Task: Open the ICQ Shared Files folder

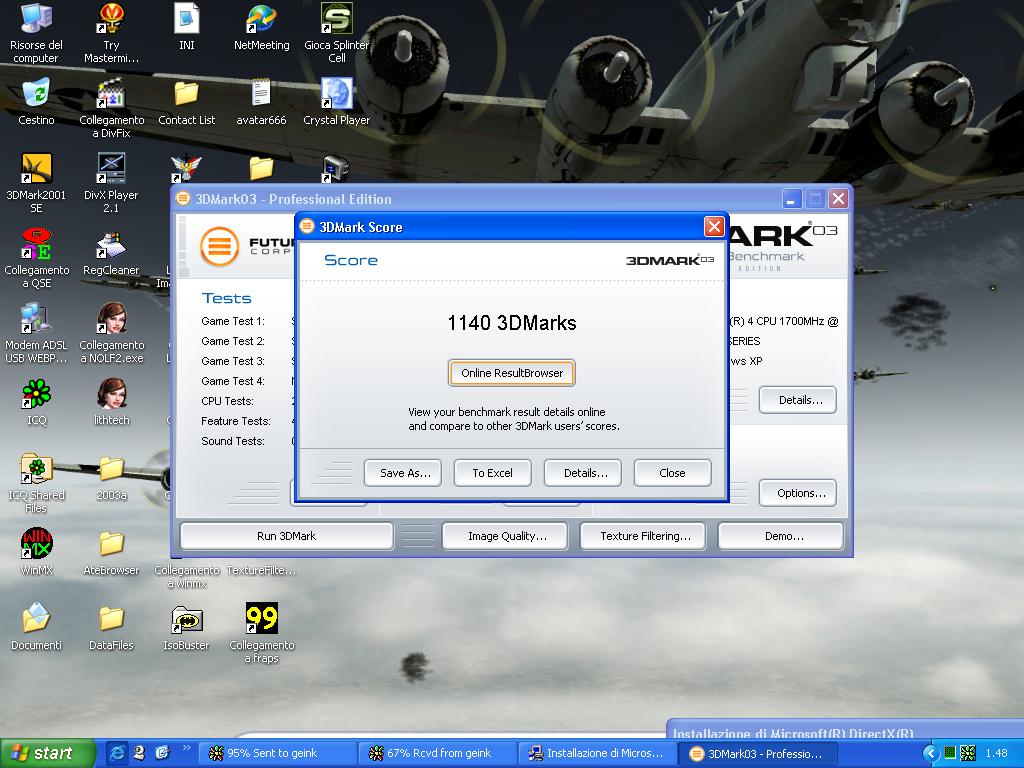Action: (36, 483)
